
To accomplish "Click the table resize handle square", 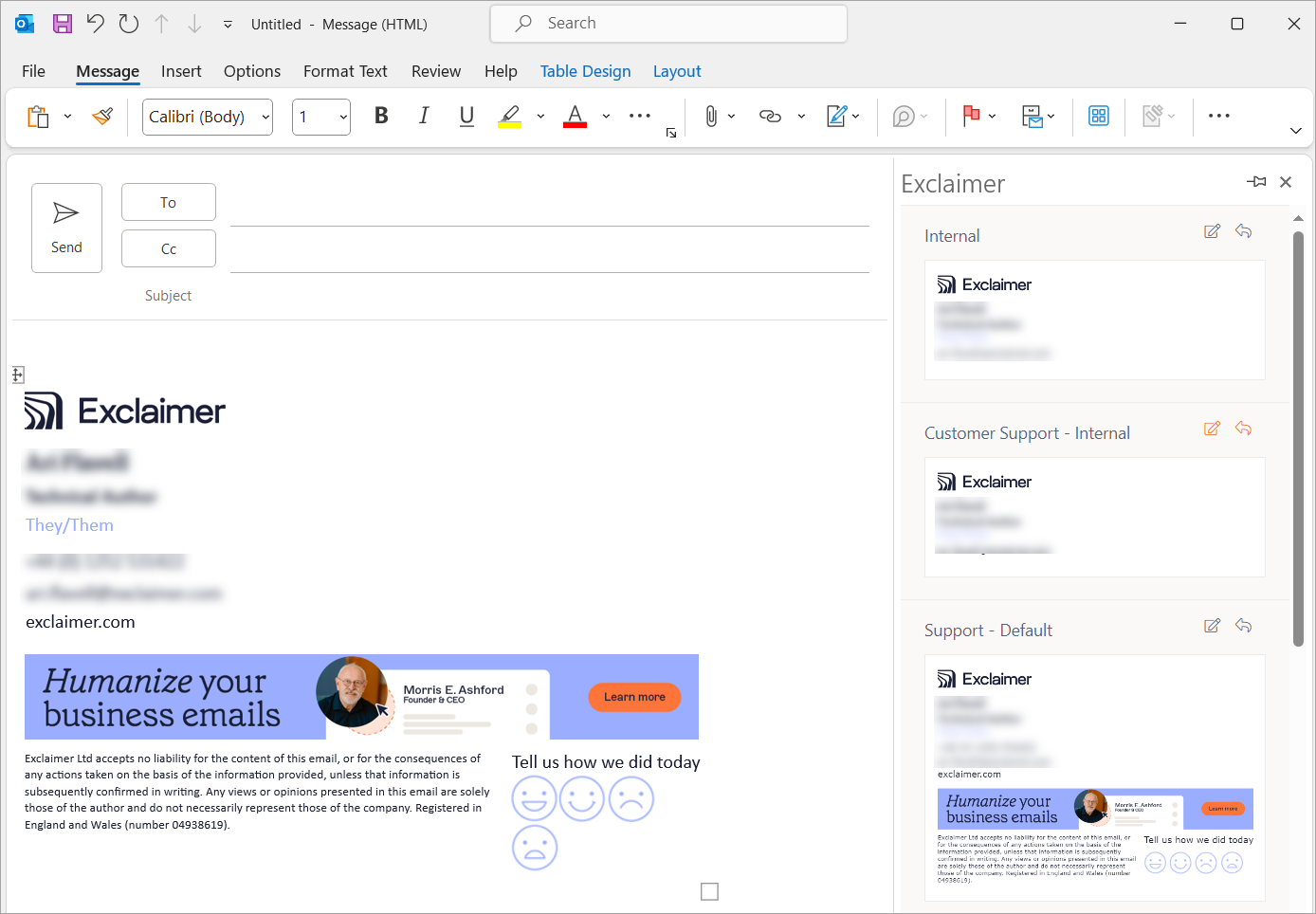I will [x=709, y=891].
